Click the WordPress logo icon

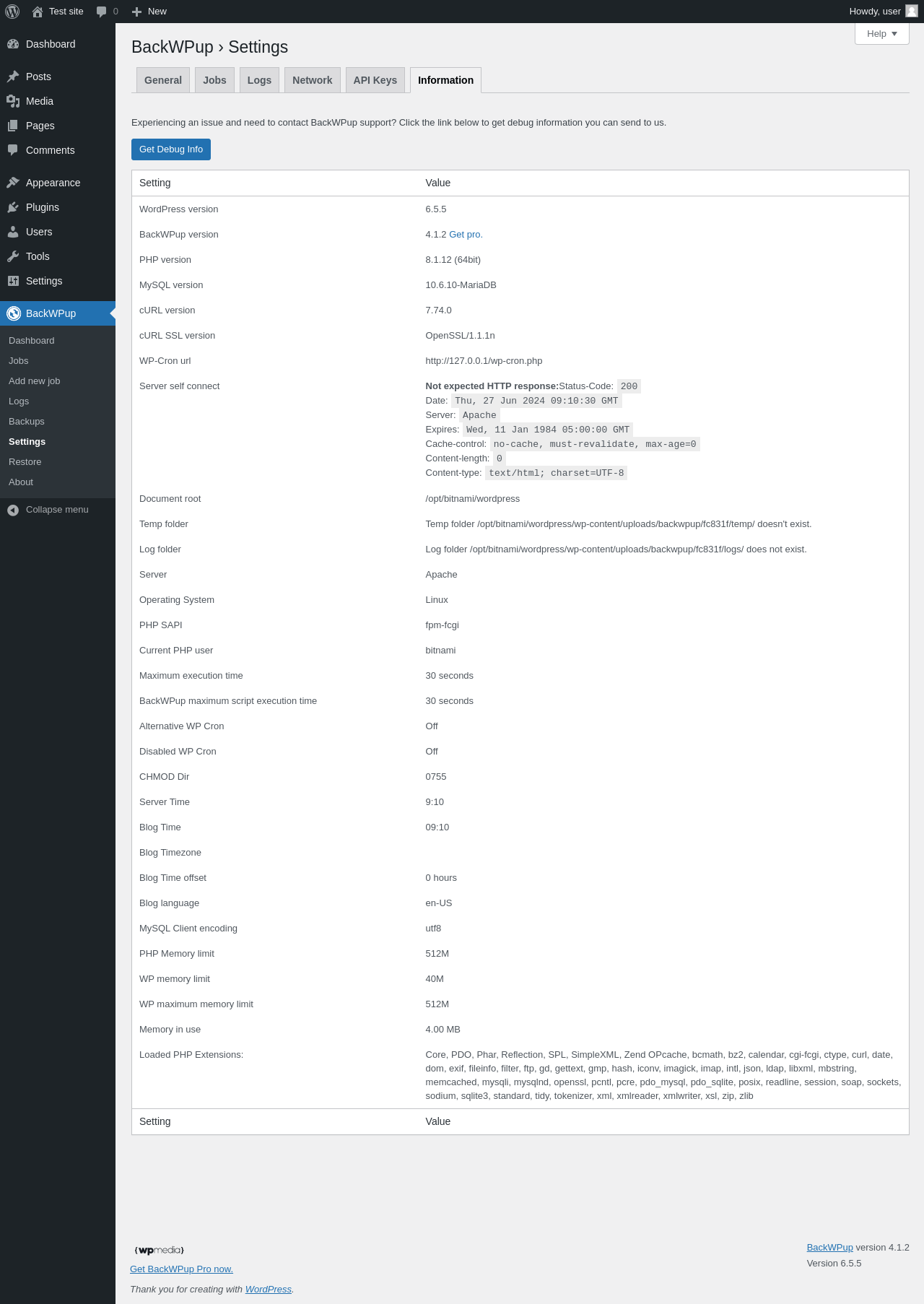[x=12, y=12]
